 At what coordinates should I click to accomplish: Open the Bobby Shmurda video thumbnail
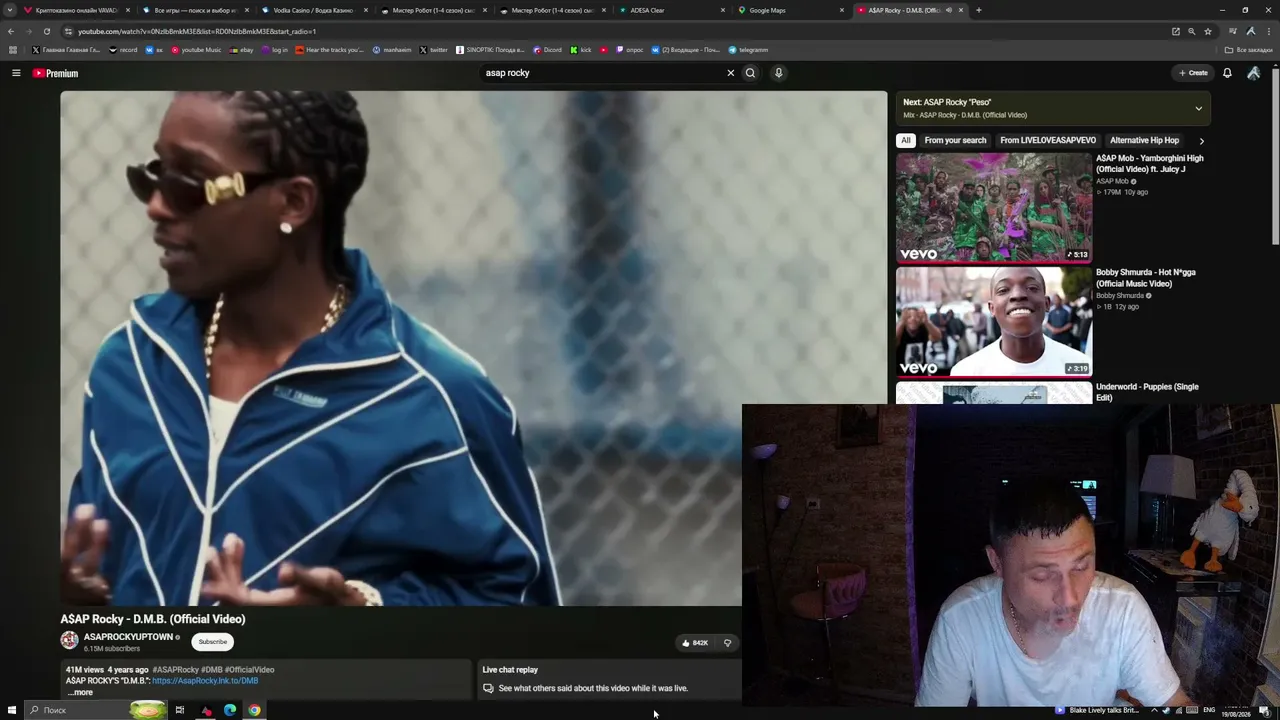tap(994, 321)
